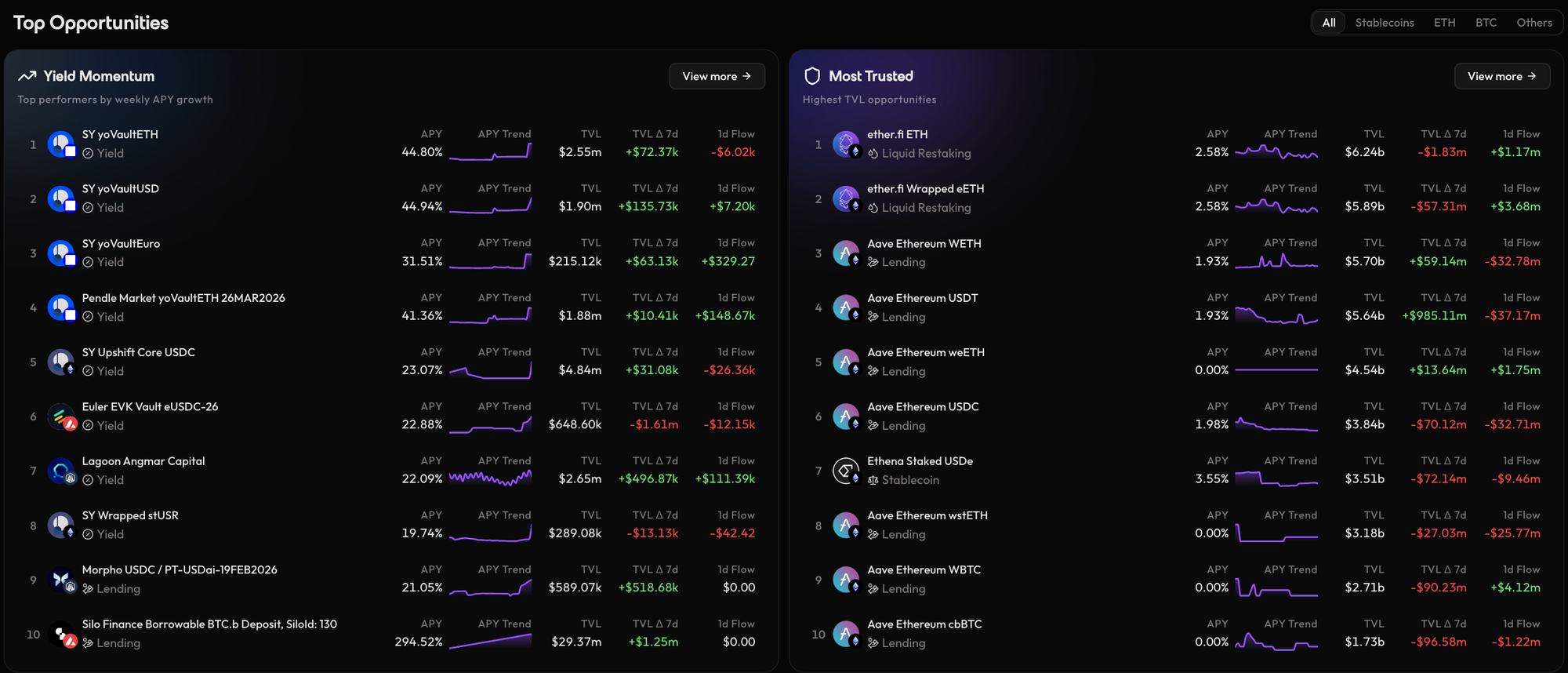This screenshot has height=673, width=1568.
Task: Filter opportunities by ETH
Action: coord(1444,23)
